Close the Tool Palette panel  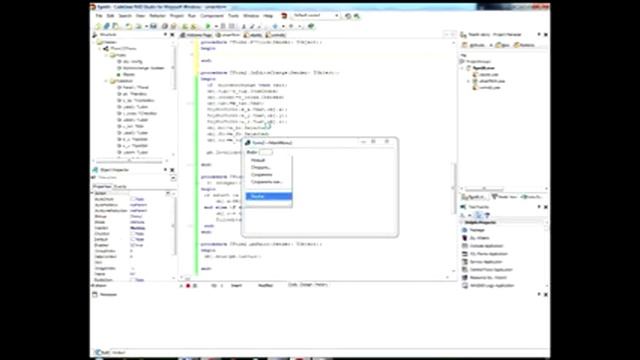[546, 207]
